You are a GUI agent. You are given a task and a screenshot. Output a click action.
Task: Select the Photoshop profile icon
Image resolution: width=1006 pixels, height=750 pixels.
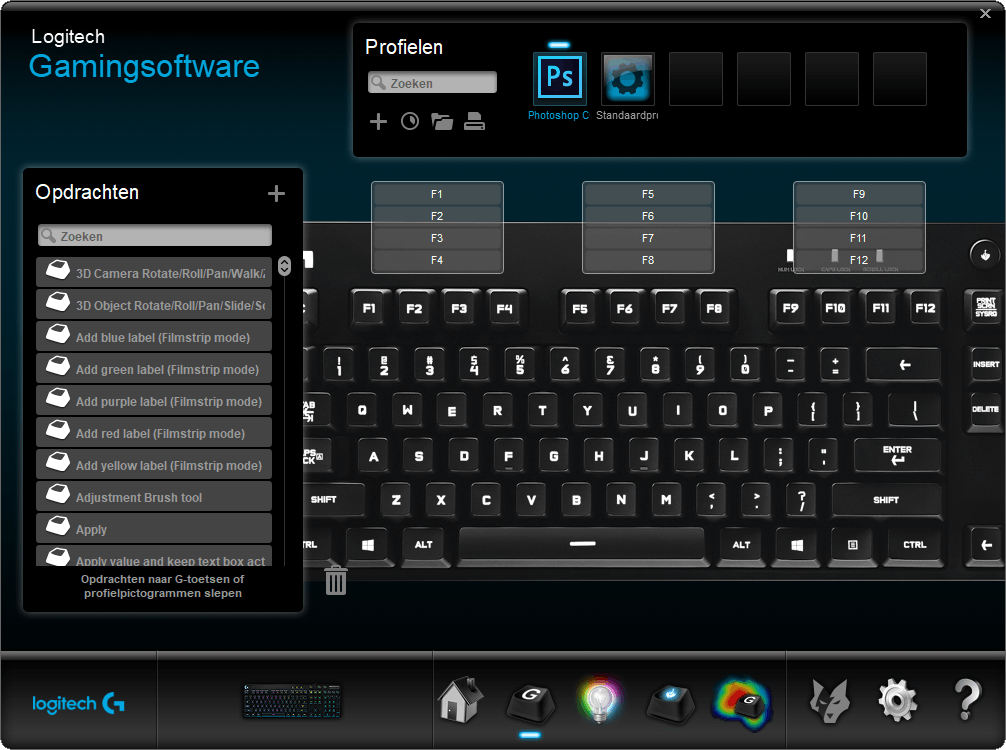559,78
